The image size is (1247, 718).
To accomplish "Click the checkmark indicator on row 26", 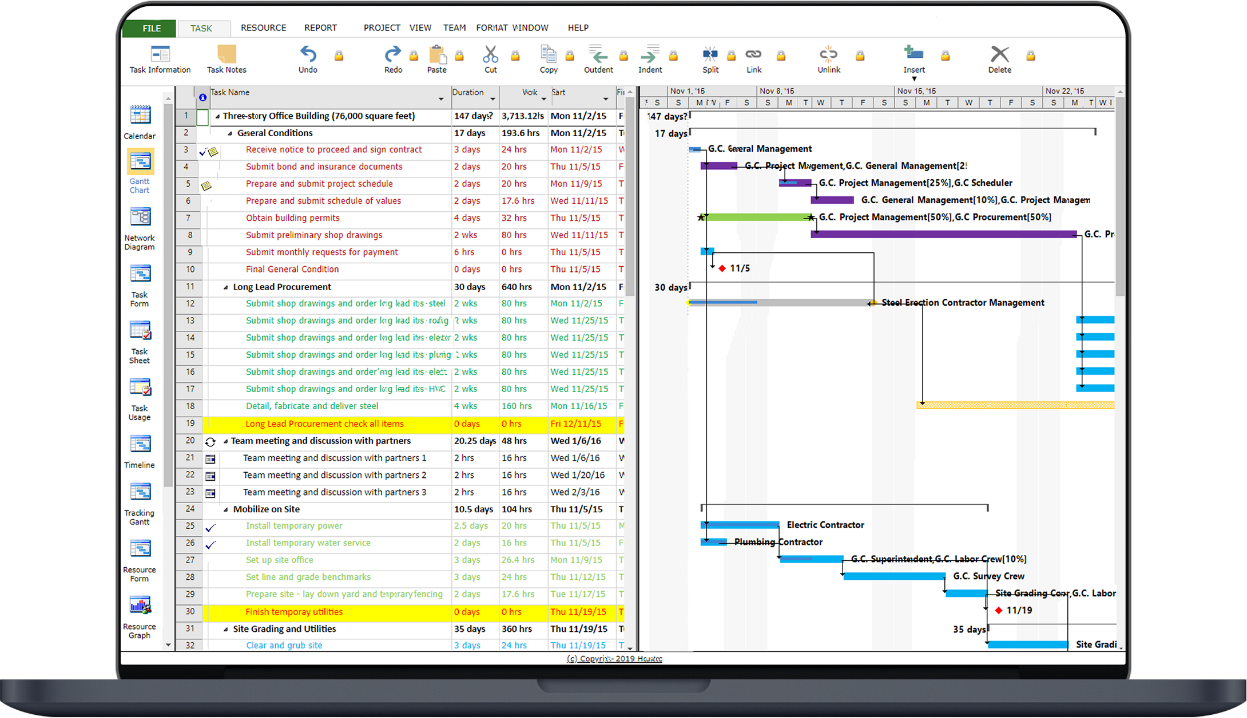I will [x=210, y=545].
